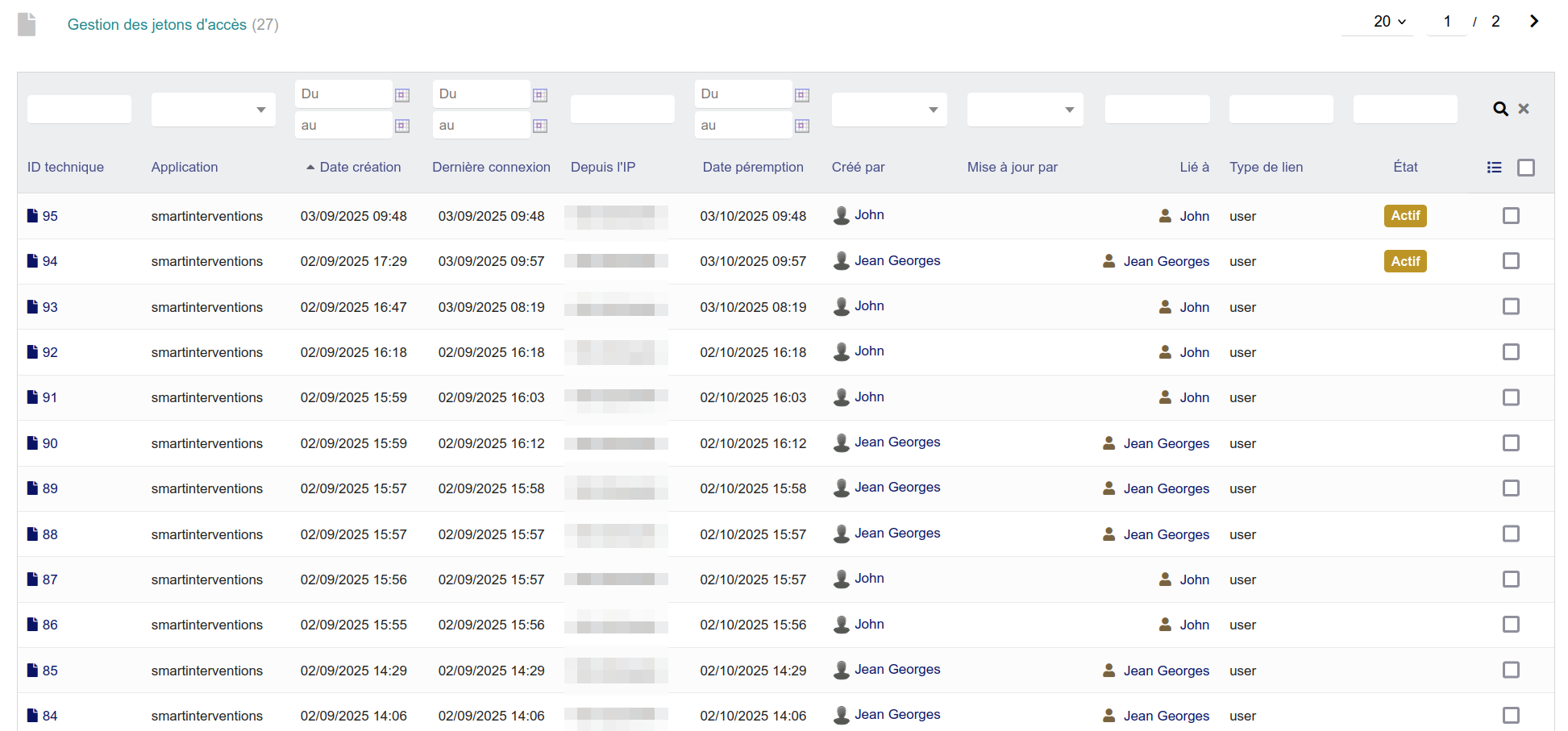Sort by Date création column header
This screenshot has height=731, width=1568.
coord(360,167)
